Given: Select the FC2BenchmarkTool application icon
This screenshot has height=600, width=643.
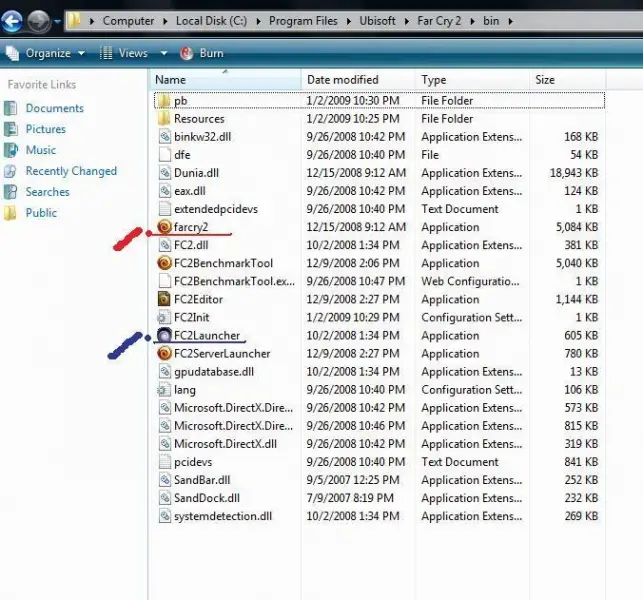Looking at the screenshot, I should click(164, 263).
